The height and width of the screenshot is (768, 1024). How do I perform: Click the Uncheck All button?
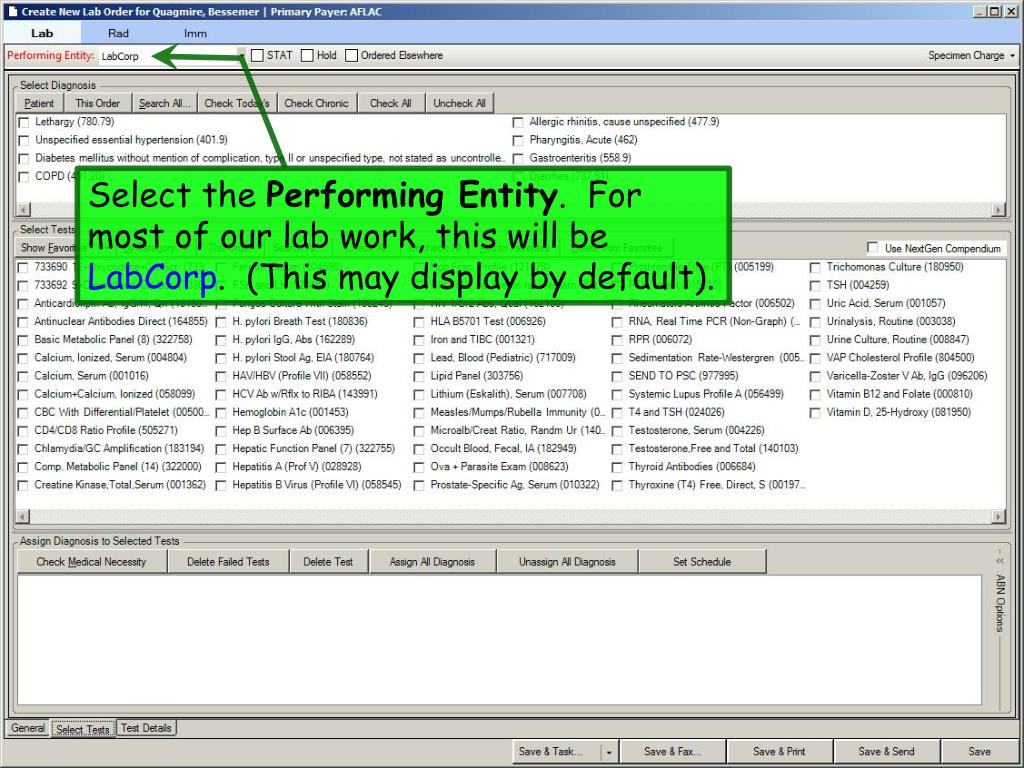pos(460,103)
